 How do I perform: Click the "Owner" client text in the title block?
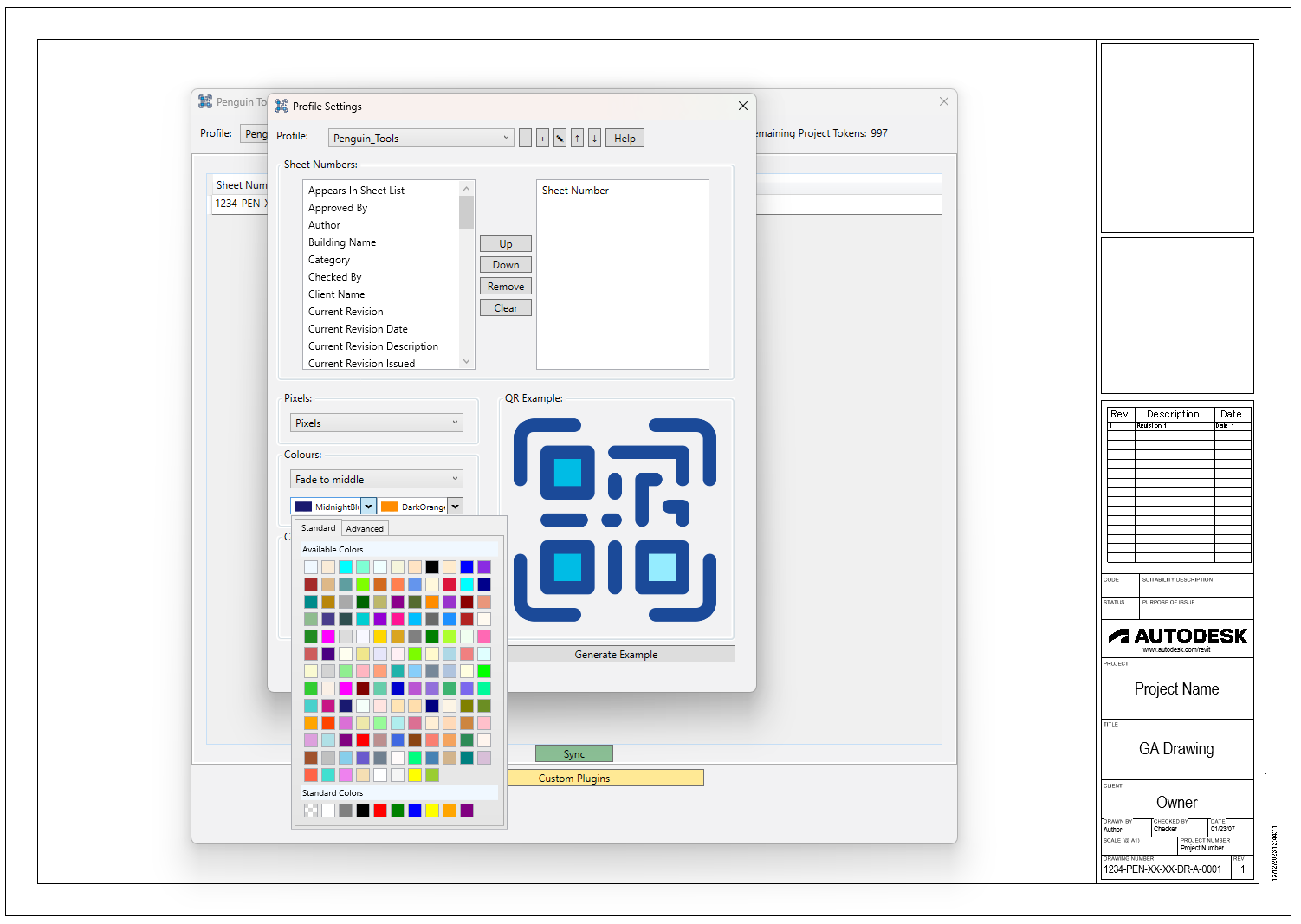[1176, 803]
